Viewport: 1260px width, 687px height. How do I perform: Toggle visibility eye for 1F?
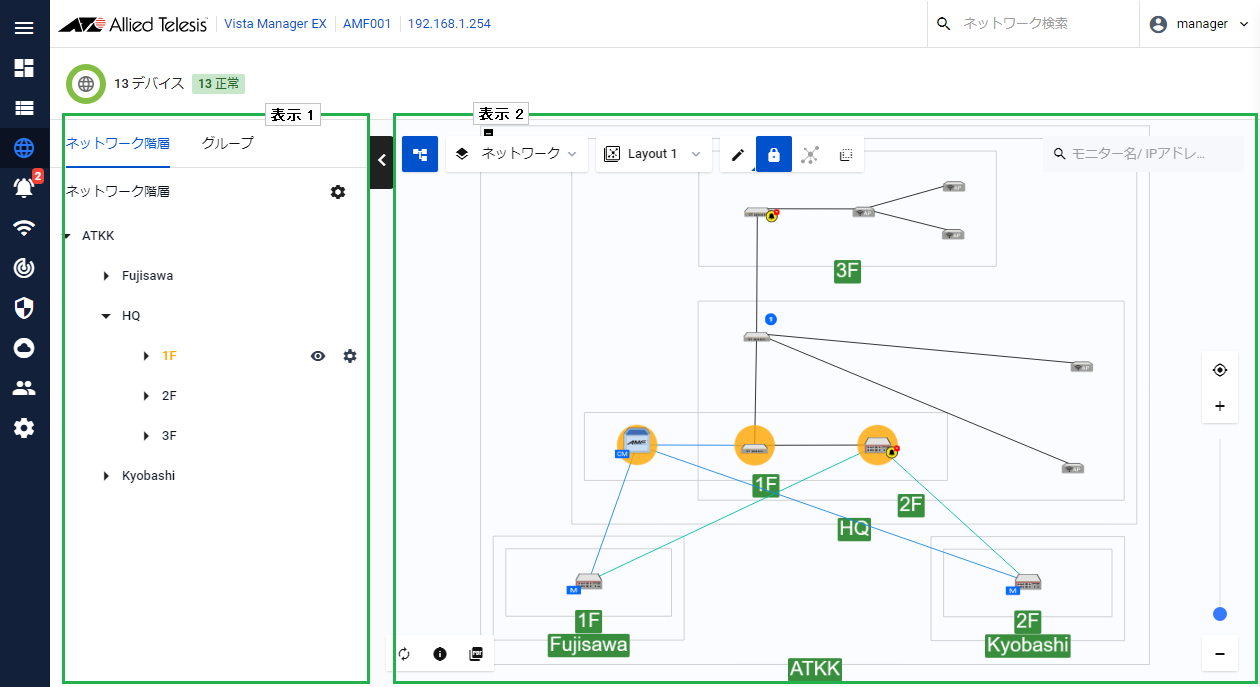[318, 356]
